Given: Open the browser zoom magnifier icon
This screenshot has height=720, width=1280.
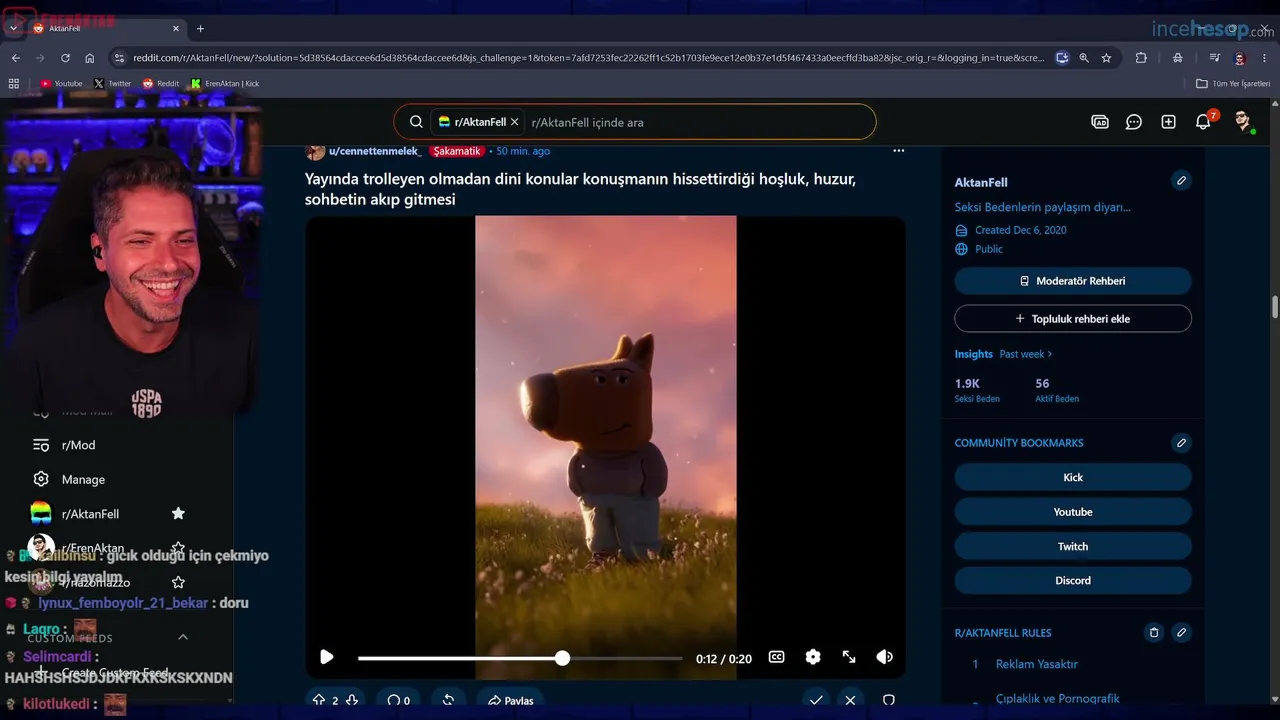Looking at the screenshot, I should 1084,58.
